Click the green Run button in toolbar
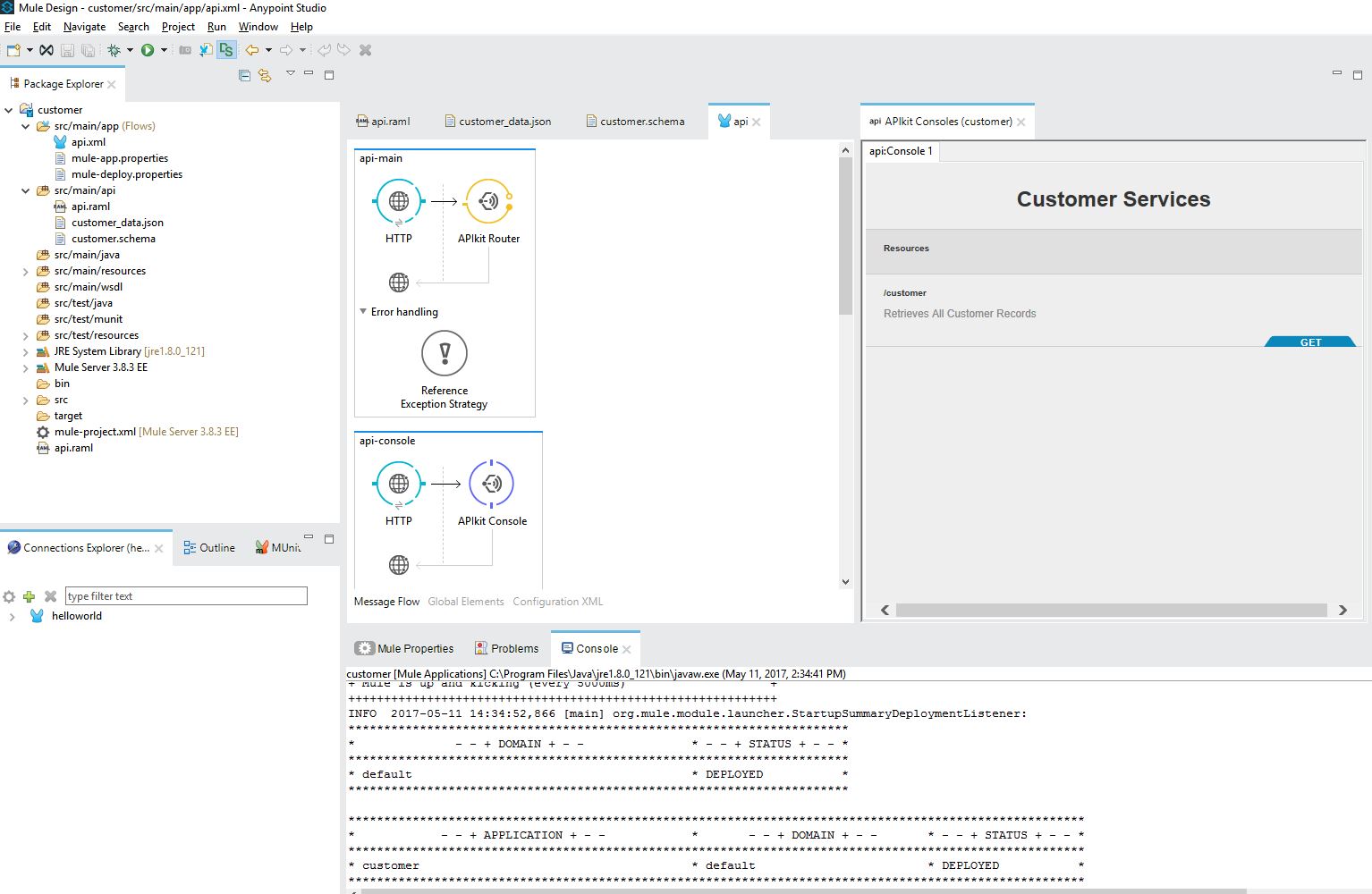Viewport: 1372px width, 894px height. coord(148,50)
